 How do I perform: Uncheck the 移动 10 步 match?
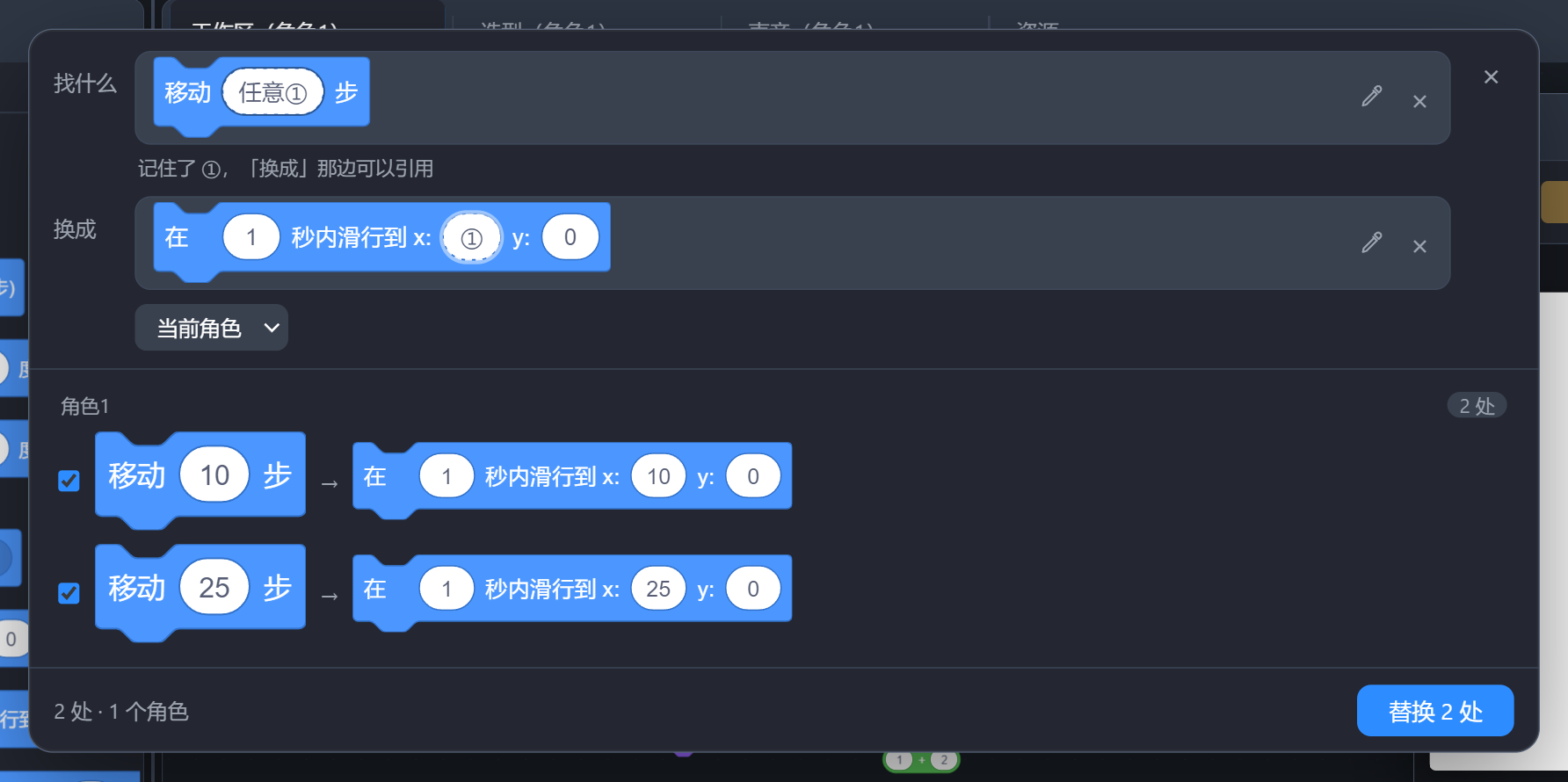69,481
